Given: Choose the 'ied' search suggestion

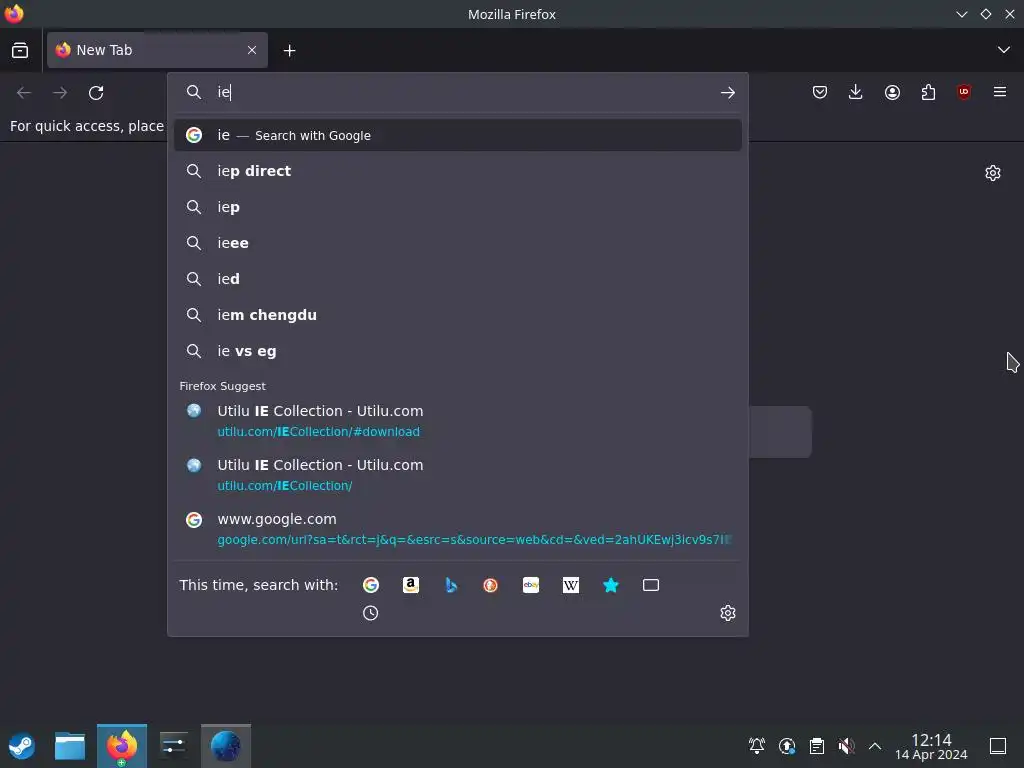Looking at the screenshot, I should (x=458, y=279).
